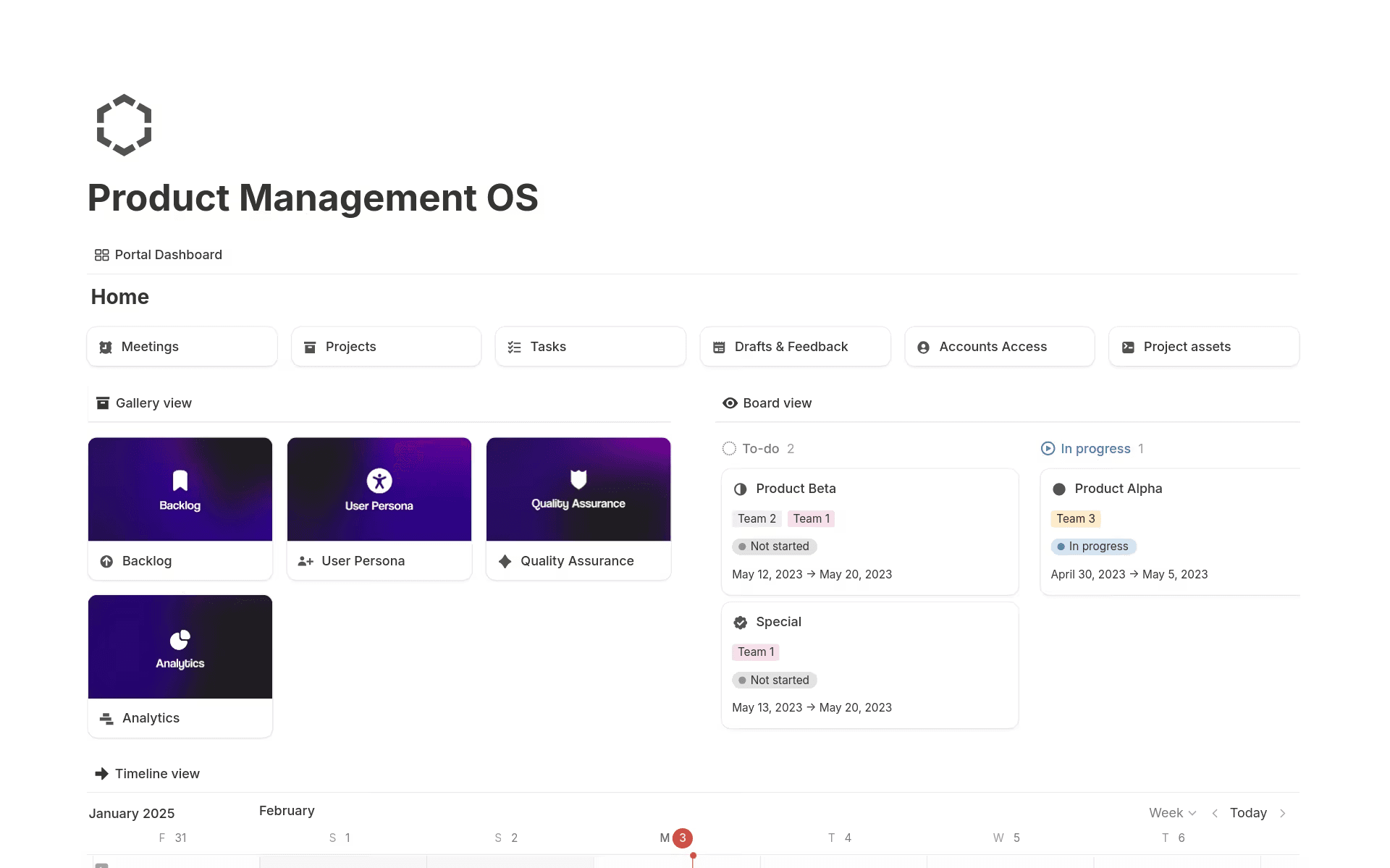Click the eye icon beside Board view
Viewport: 1390px width, 868px height.
pyautogui.click(x=729, y=403)
